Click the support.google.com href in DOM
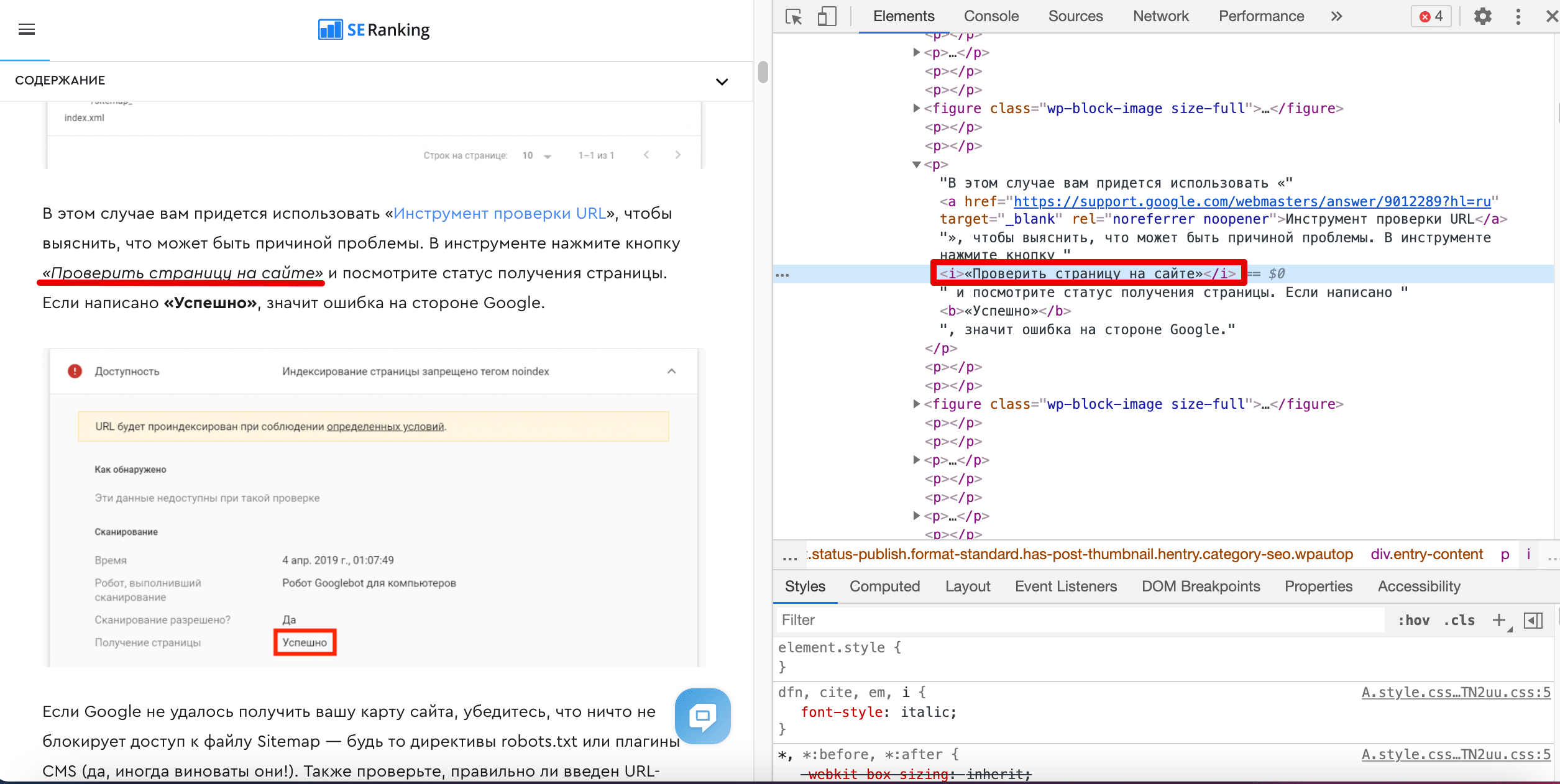1560x784 pixels. tap(1252, 201)
